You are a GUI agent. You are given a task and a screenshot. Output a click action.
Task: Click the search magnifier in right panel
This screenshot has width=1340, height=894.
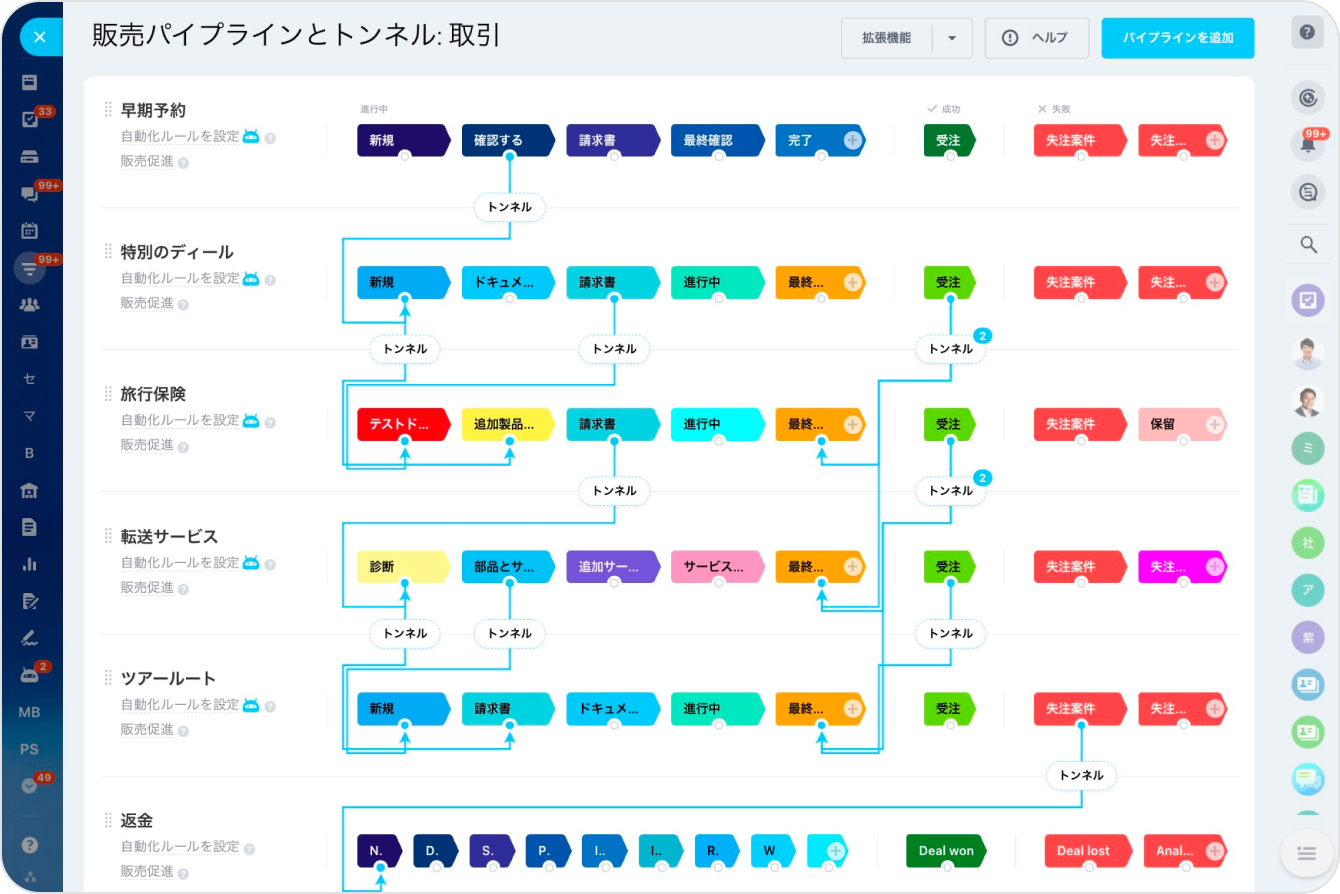click(x=1307, y=244)
